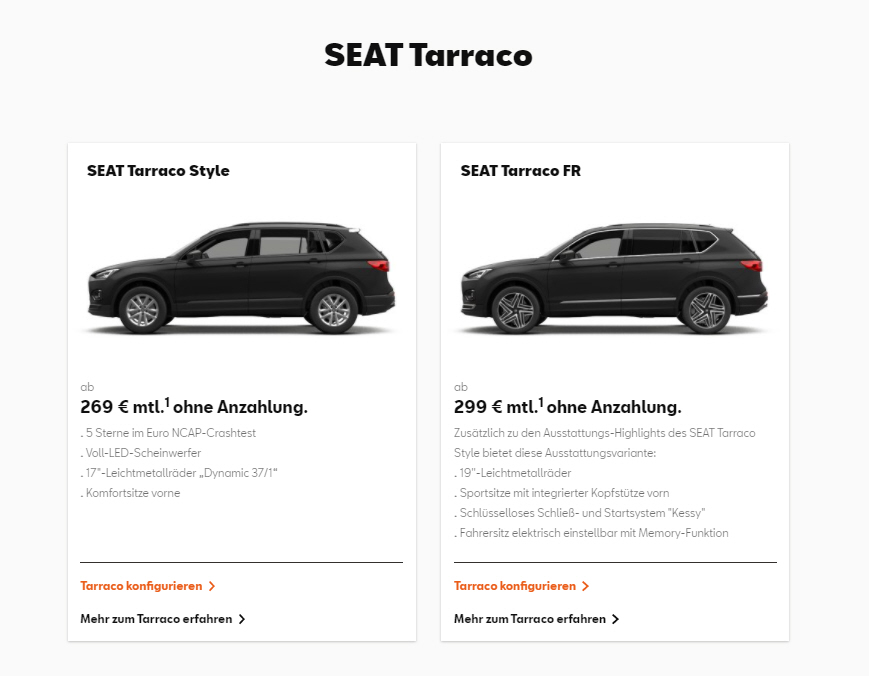Click the "299 € mtl. ohne Anzahlung" price
869x676 pixels.
click(567, 407)
